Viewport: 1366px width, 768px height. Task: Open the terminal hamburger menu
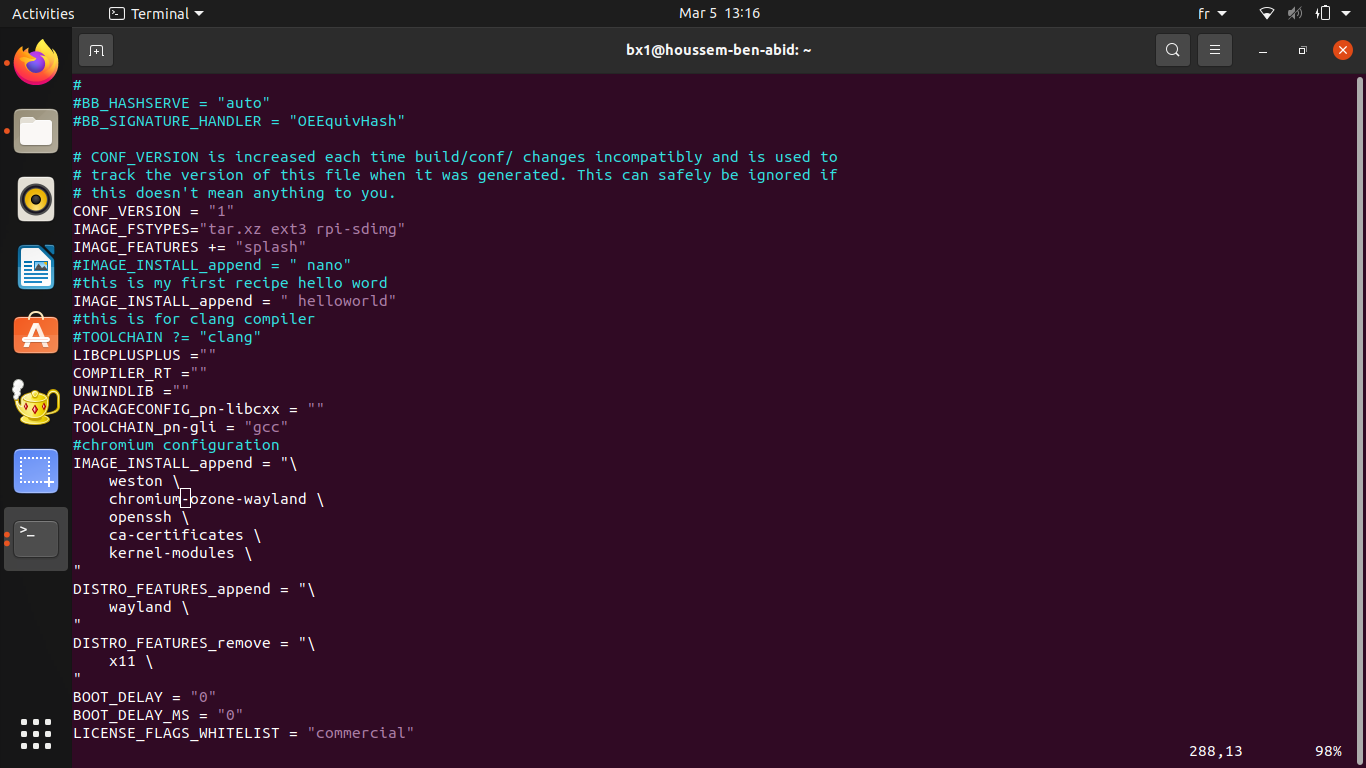pyautogui.click(x=1214, y=50)
